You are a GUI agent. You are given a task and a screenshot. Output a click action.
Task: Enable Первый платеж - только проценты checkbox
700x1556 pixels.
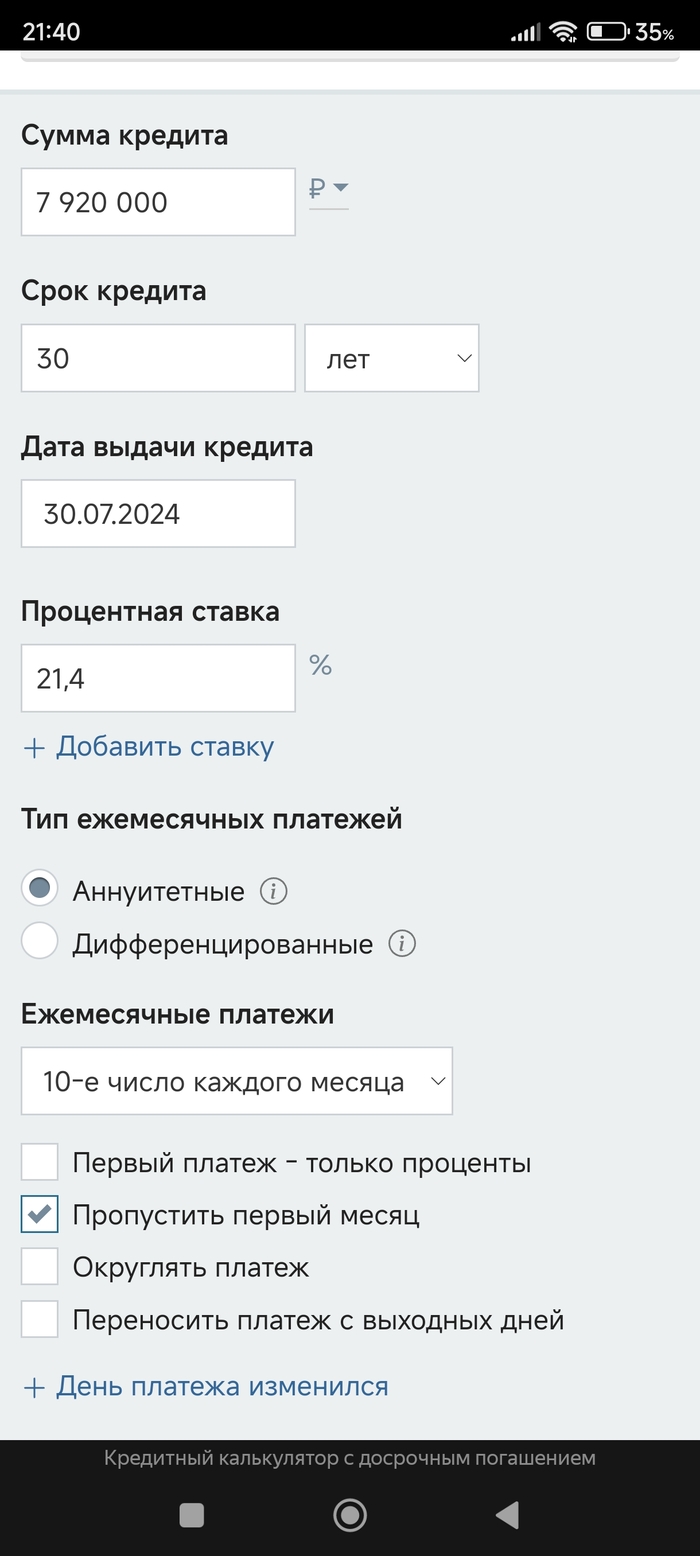40,1163
